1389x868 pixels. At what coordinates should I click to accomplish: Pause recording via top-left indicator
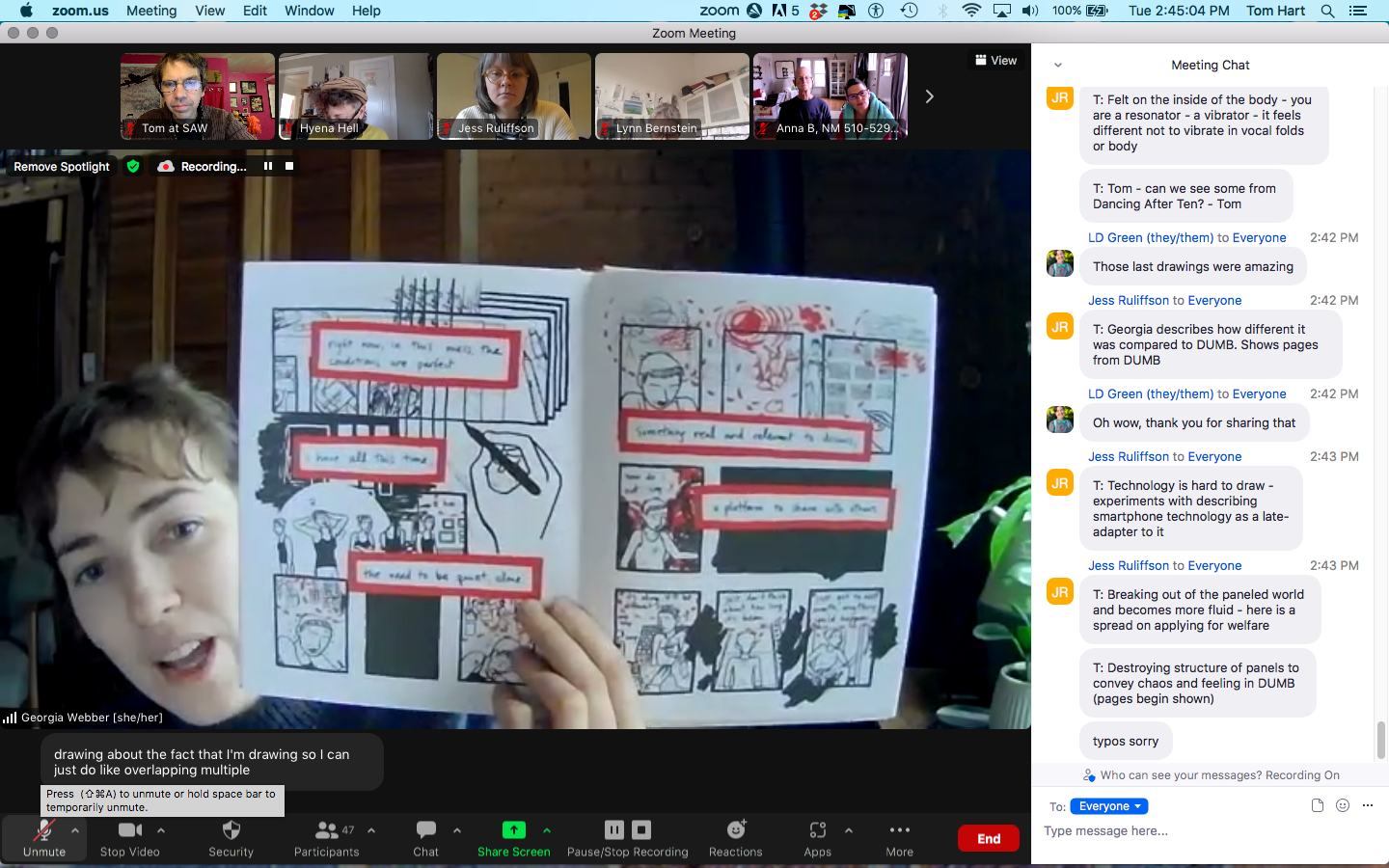coord(268,166)
